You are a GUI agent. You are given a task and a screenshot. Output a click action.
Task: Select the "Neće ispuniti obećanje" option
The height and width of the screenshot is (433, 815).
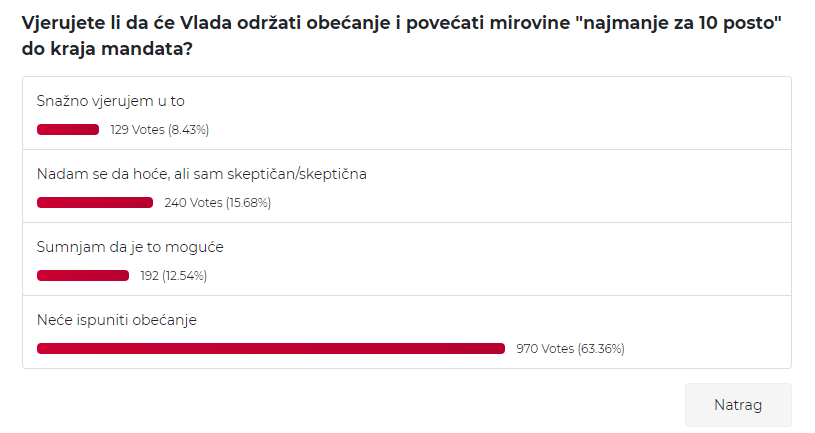click(x=116, y=320)
